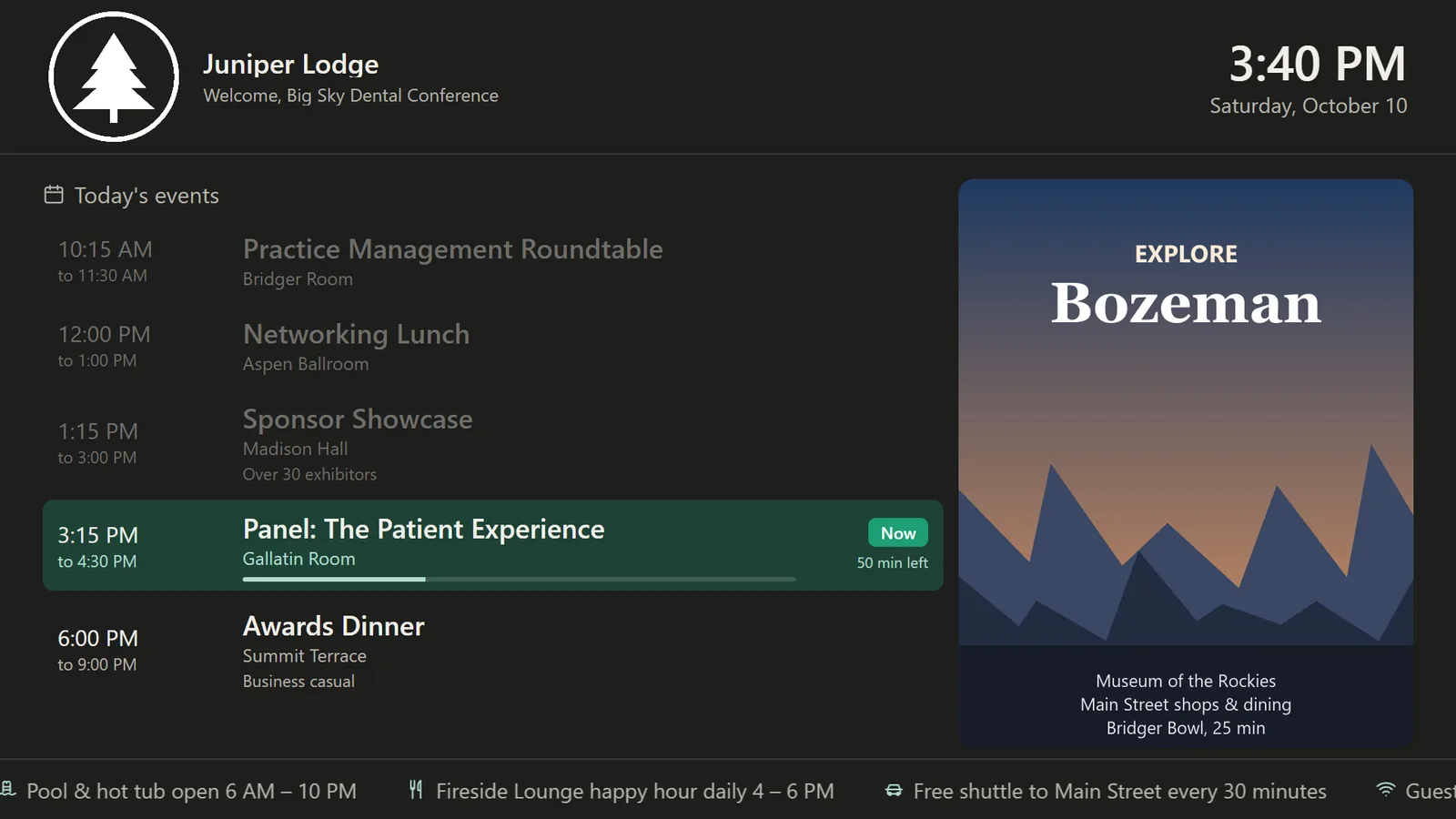1456x819 pixels.
Task: Click the Now badge on the panel event
Action: point(898,533)
